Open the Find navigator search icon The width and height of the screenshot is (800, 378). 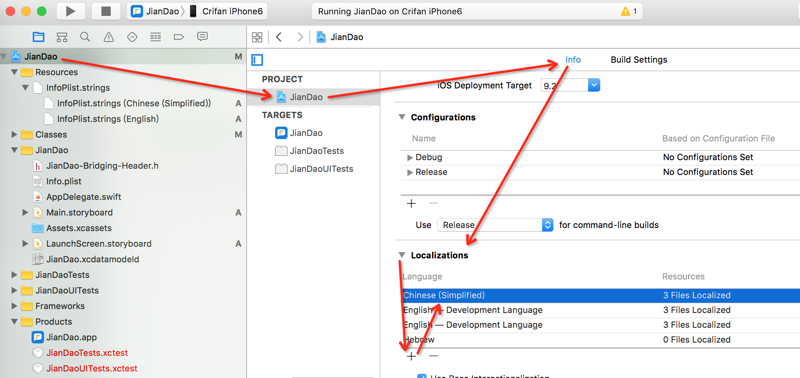85,37
